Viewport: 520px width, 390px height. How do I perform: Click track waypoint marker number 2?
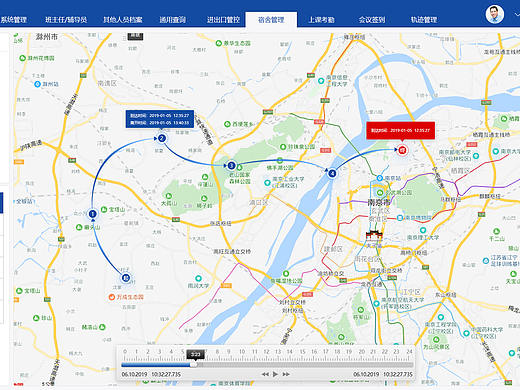[162, 138]
